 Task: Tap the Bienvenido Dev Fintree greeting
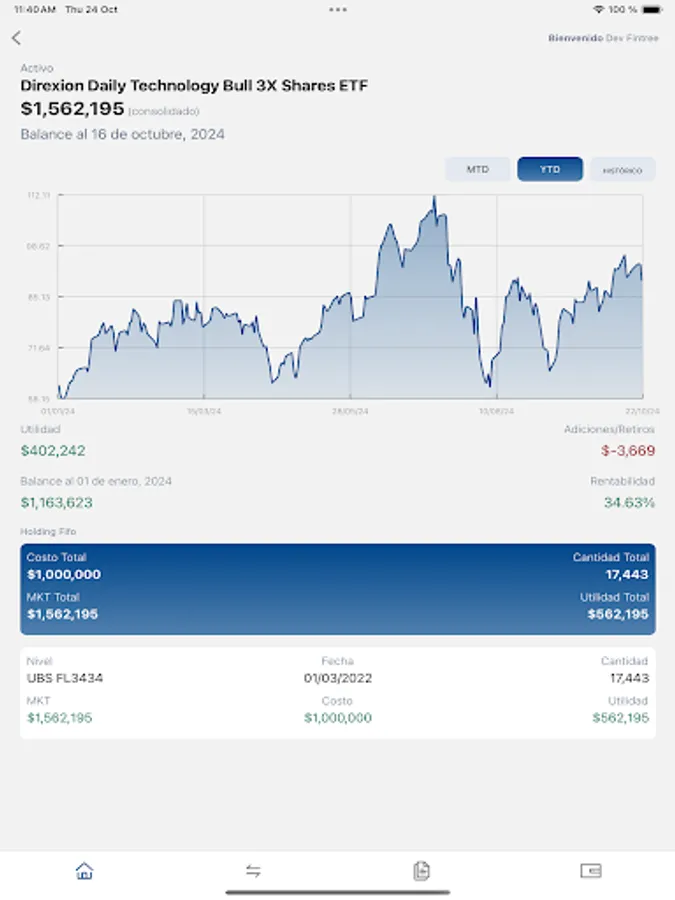[601, 37]
